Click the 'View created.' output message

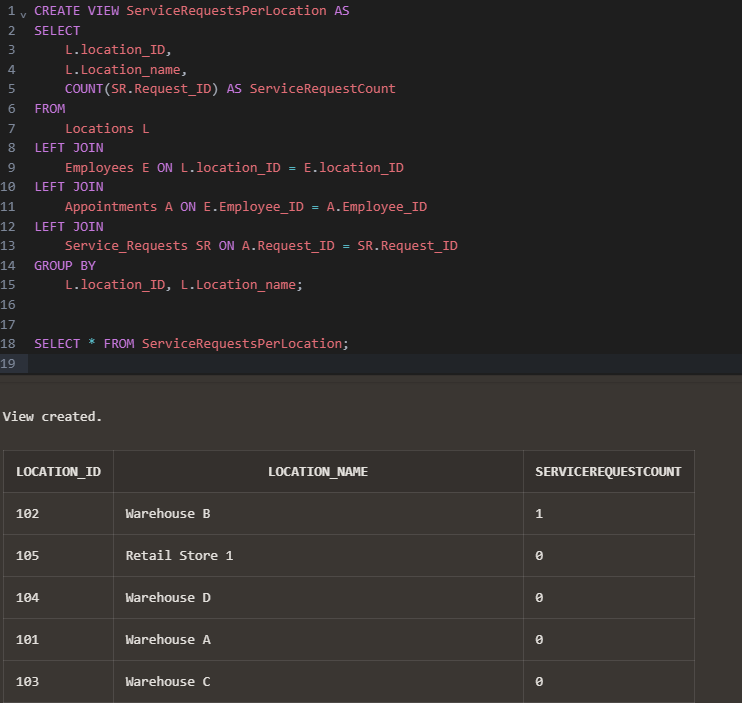coord(53,417)
